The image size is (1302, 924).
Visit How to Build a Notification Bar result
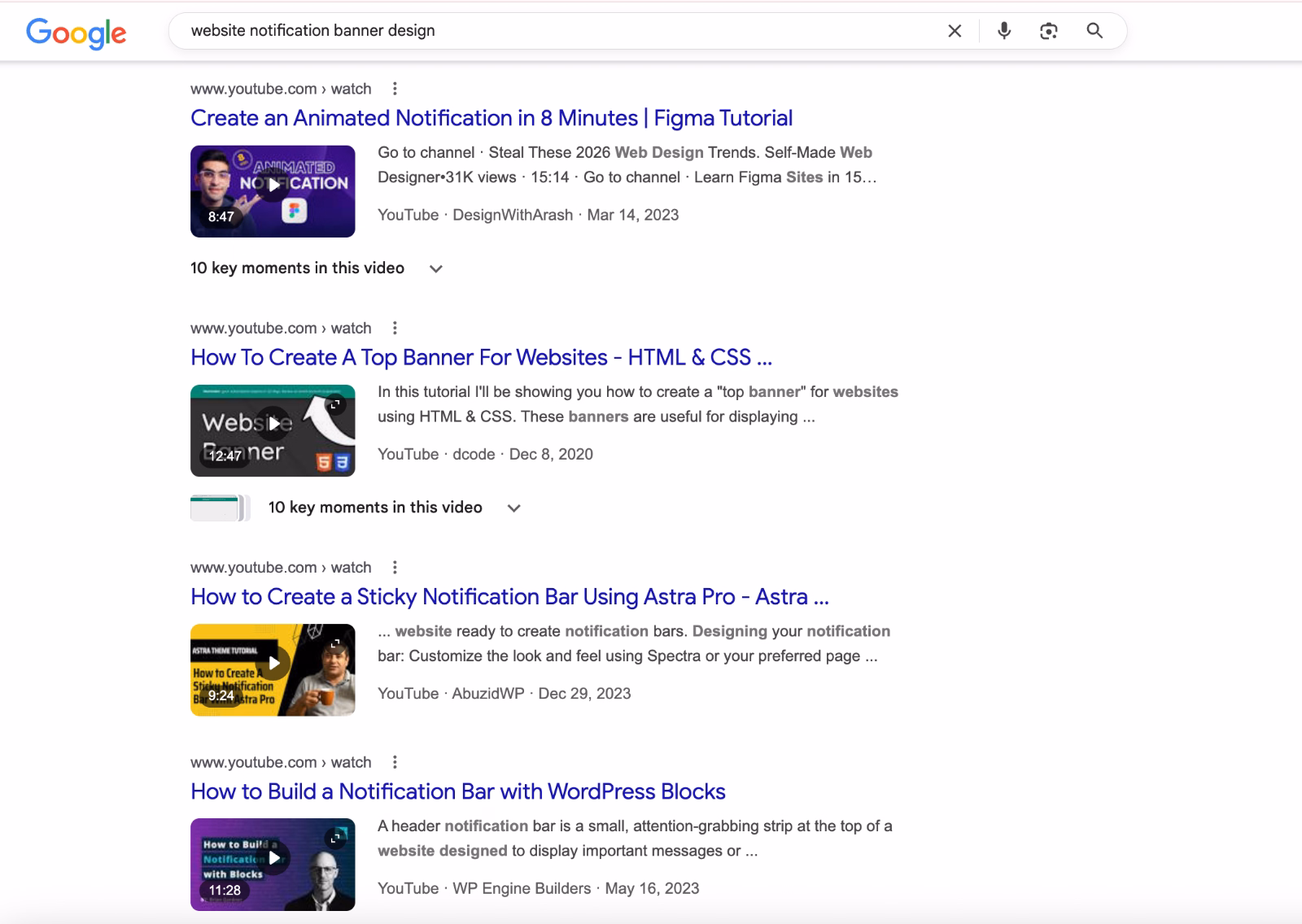457,791
